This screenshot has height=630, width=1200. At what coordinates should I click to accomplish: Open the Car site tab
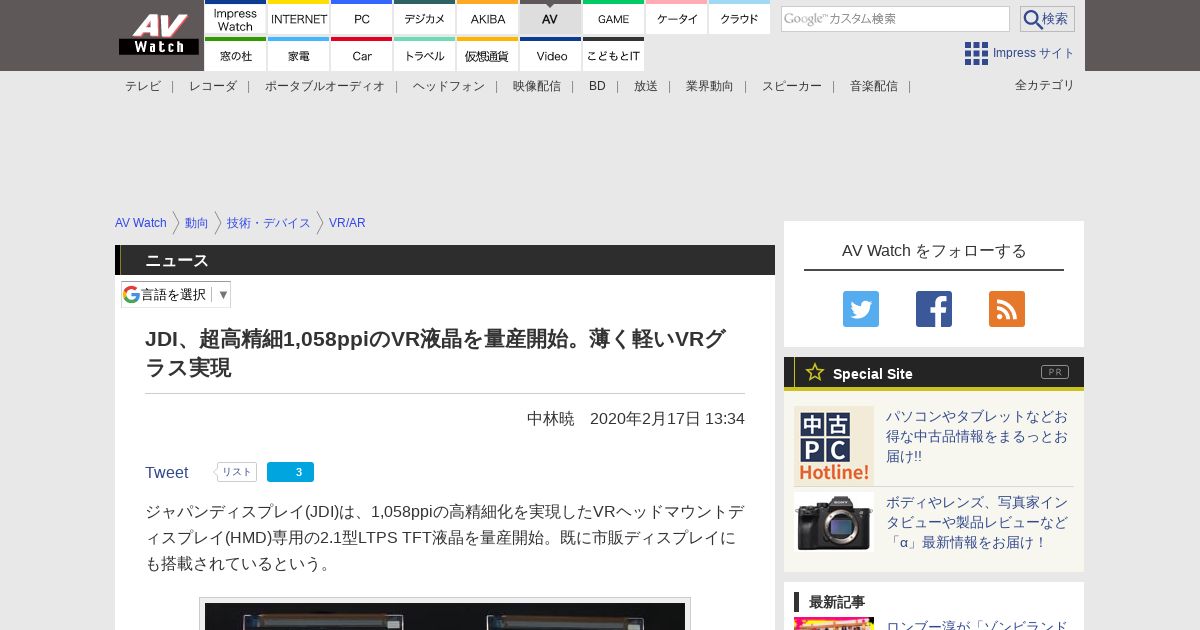(362, 55)
